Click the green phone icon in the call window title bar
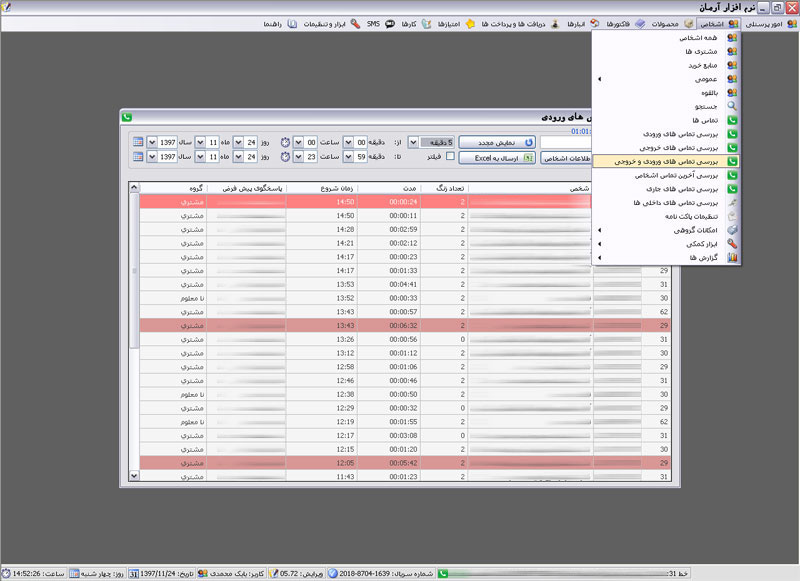Image resolution: width=800 pixels, height=581 pixels. click(x=127, y=117)
